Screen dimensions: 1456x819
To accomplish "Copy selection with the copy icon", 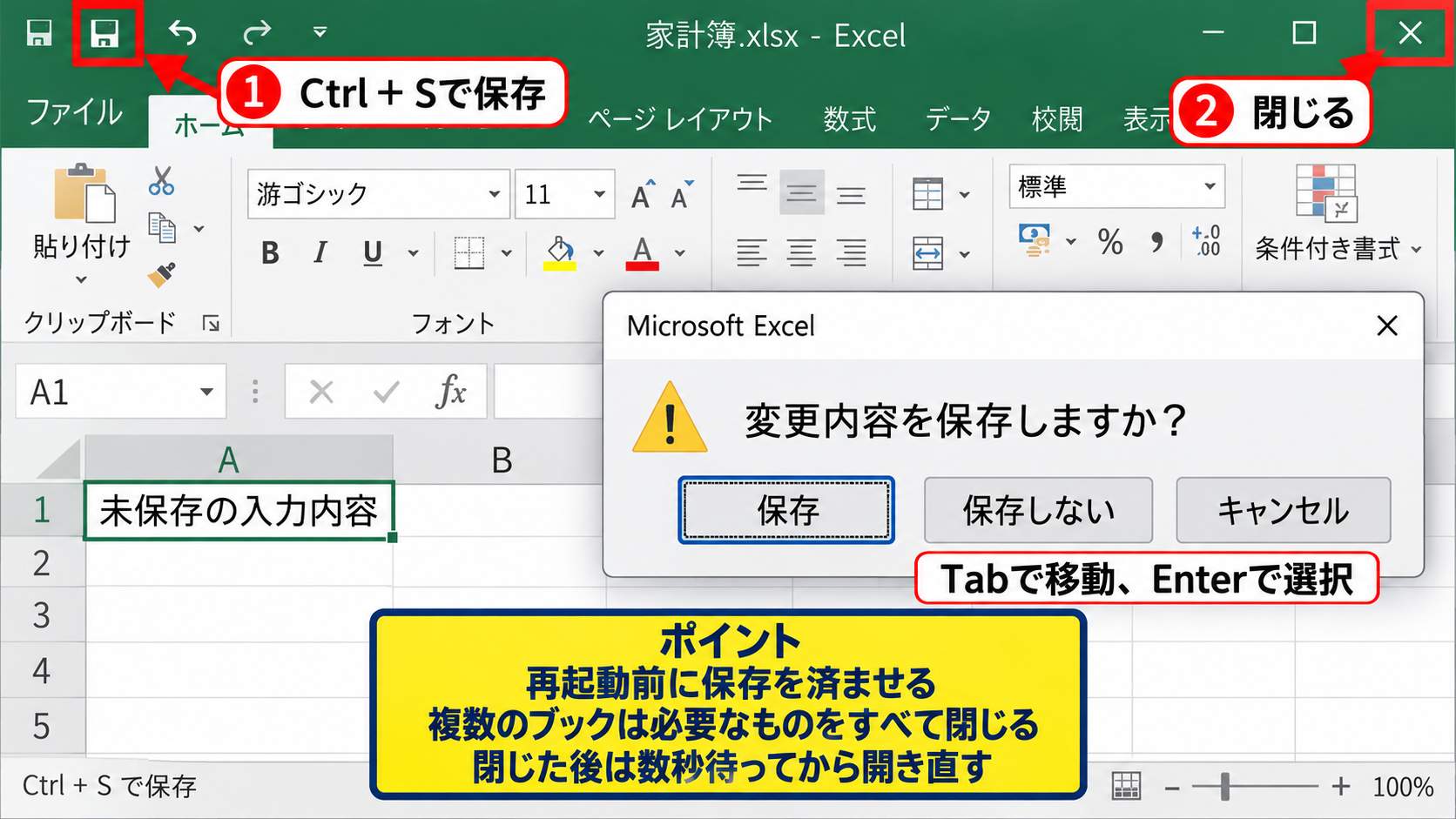I will pyautogui.click(x=162, y=228).
